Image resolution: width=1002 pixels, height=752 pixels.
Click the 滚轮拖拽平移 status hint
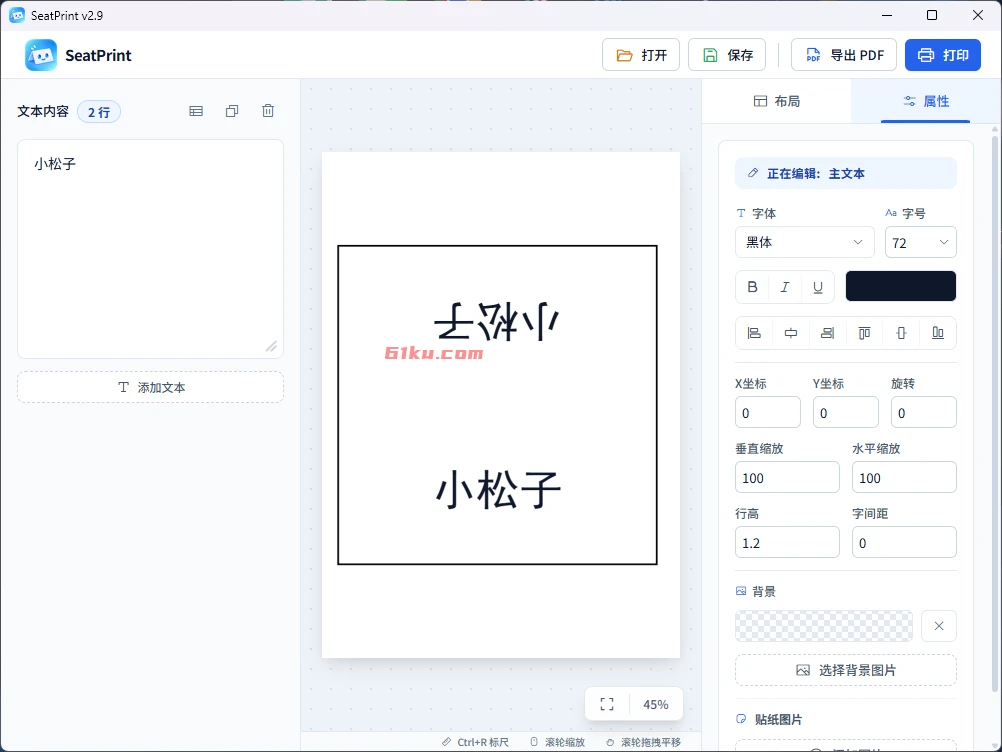point(644,742)
